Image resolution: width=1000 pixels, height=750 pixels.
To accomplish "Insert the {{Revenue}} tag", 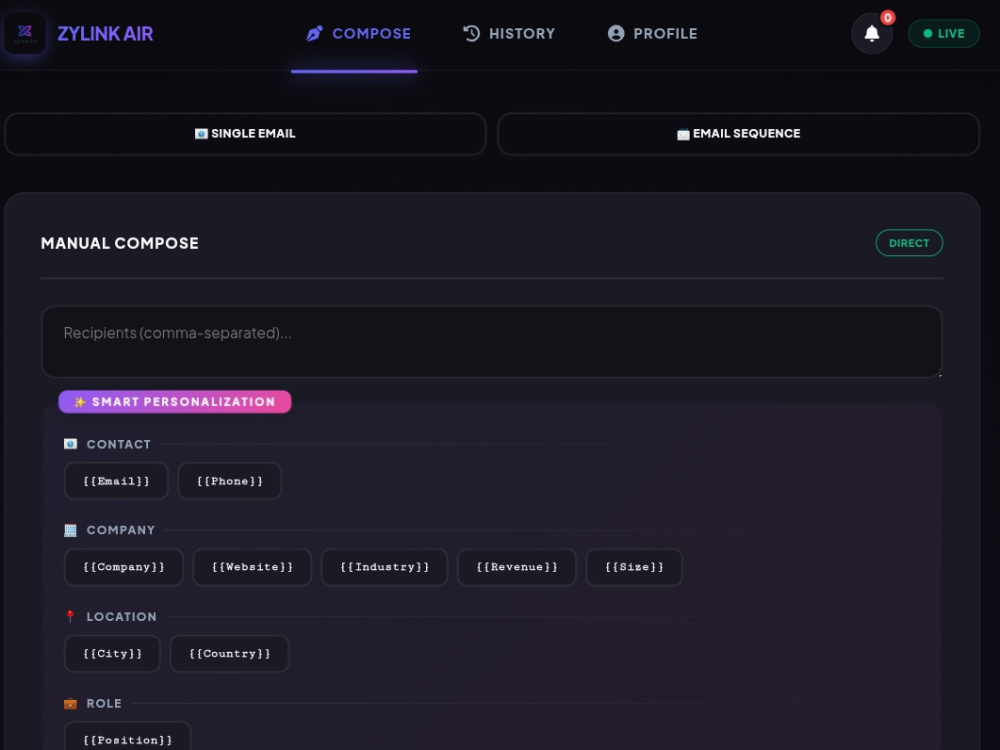I will pyautogui.click(x=517, y=568).
